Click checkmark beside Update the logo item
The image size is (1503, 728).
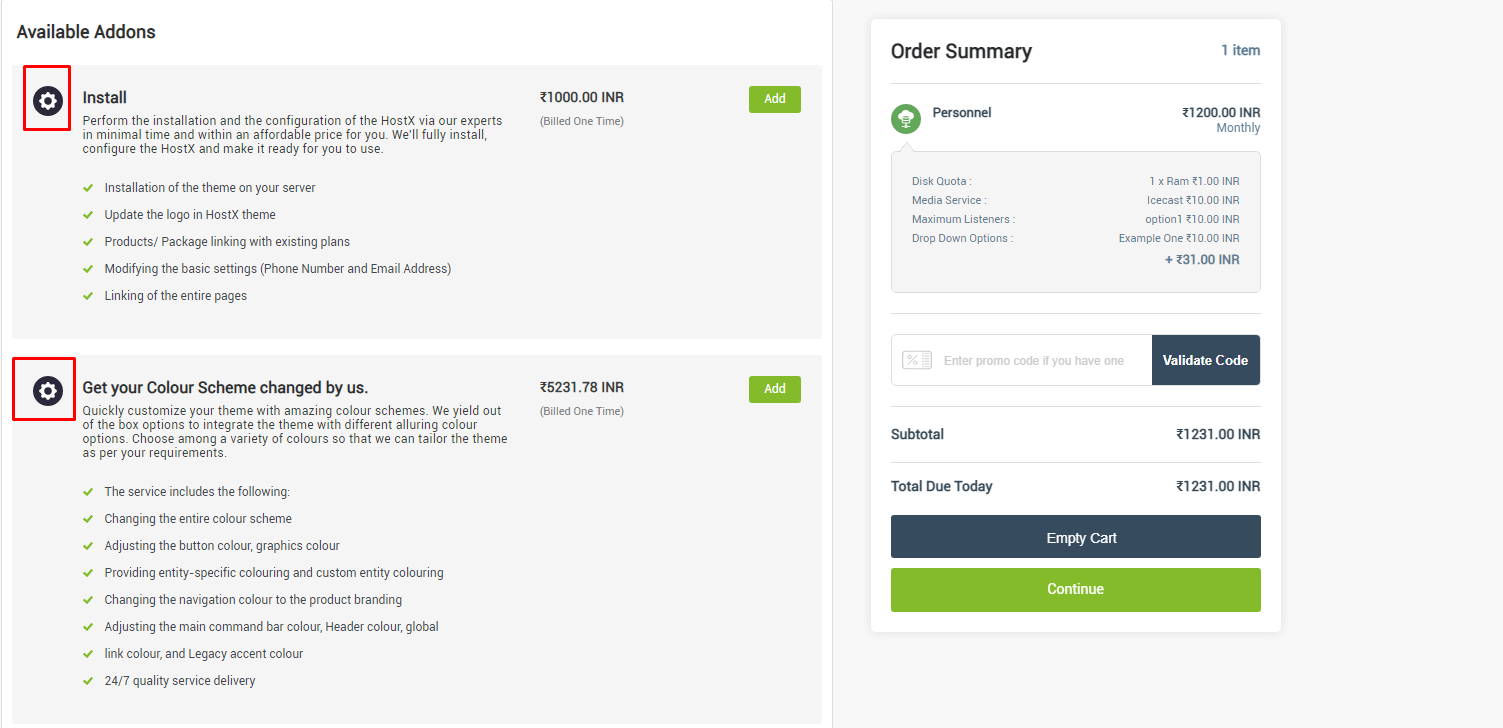point(88,215)
